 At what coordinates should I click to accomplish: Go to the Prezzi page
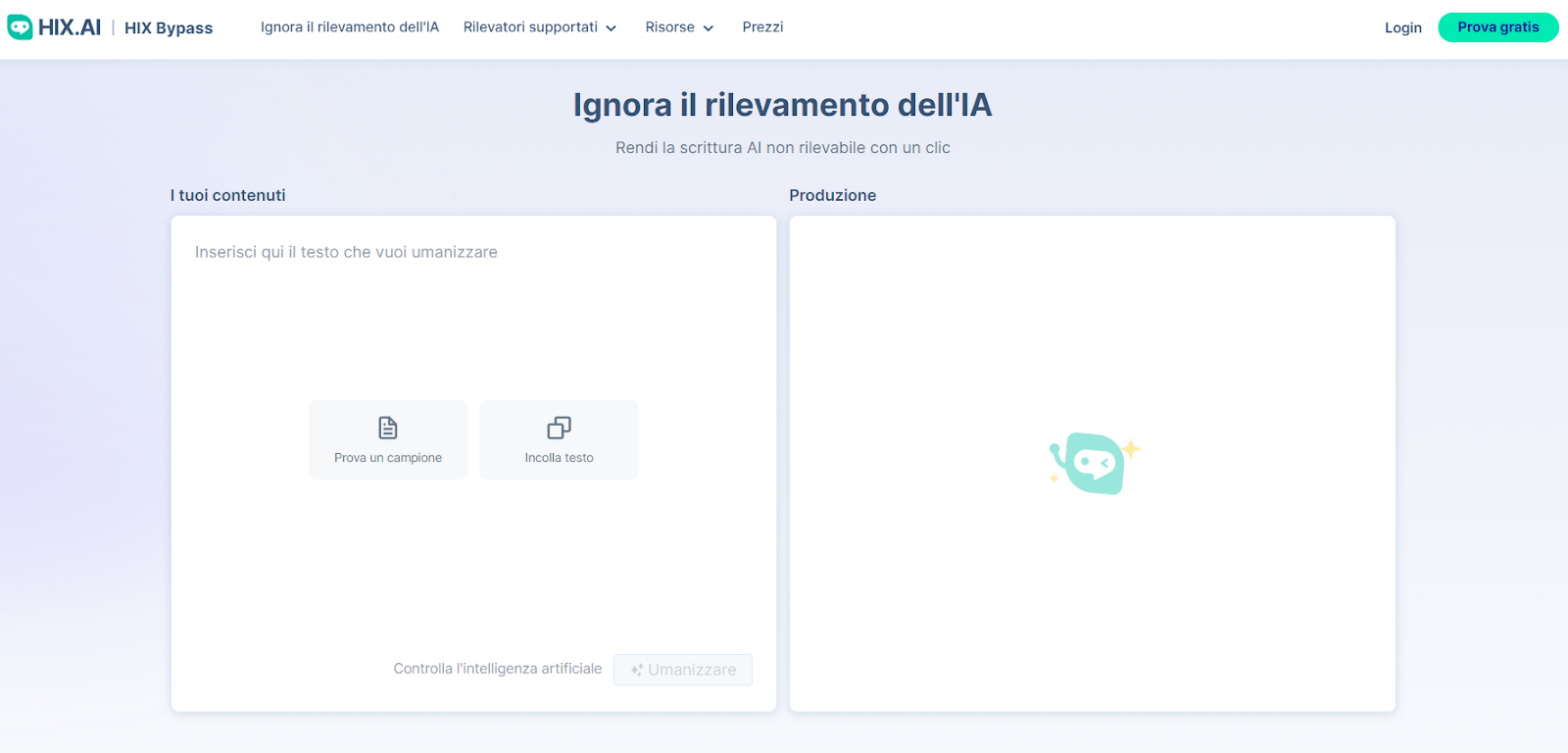point(762,27)
